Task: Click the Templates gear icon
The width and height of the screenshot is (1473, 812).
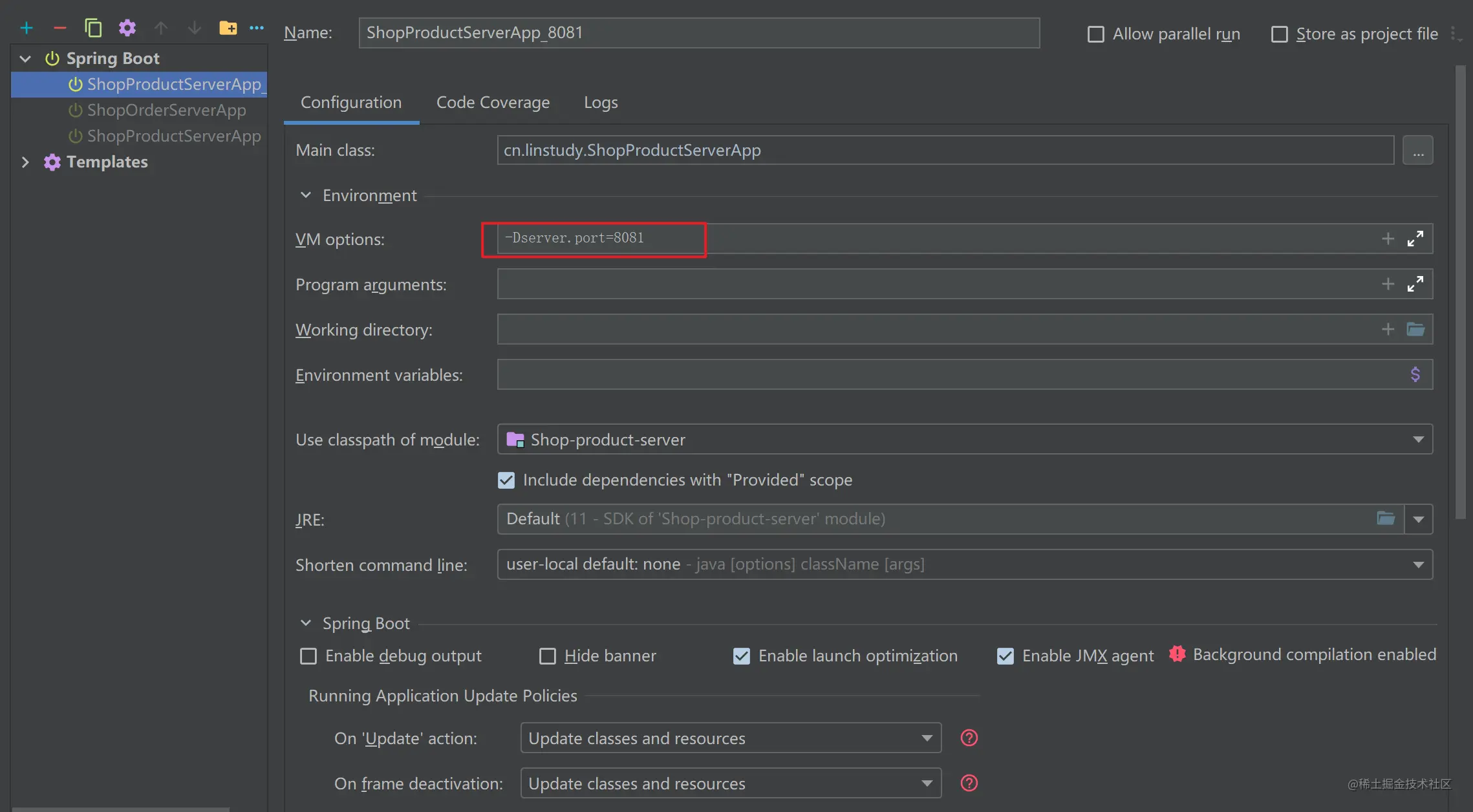Action: point(52,162)
